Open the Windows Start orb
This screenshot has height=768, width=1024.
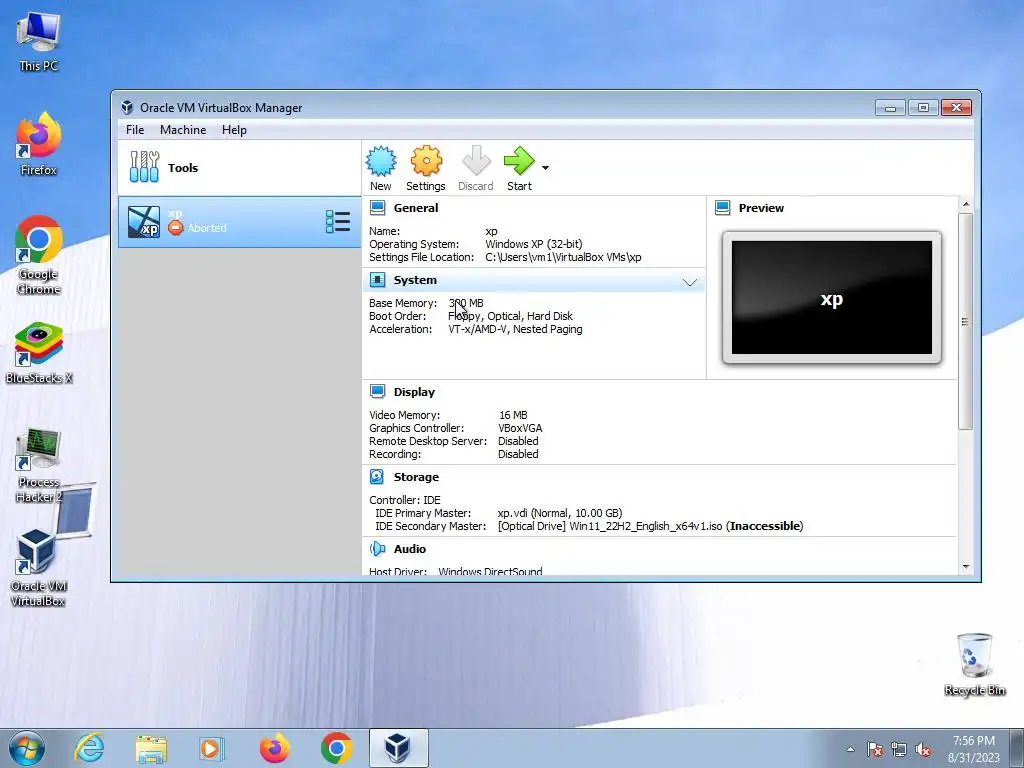pos(27,748)
